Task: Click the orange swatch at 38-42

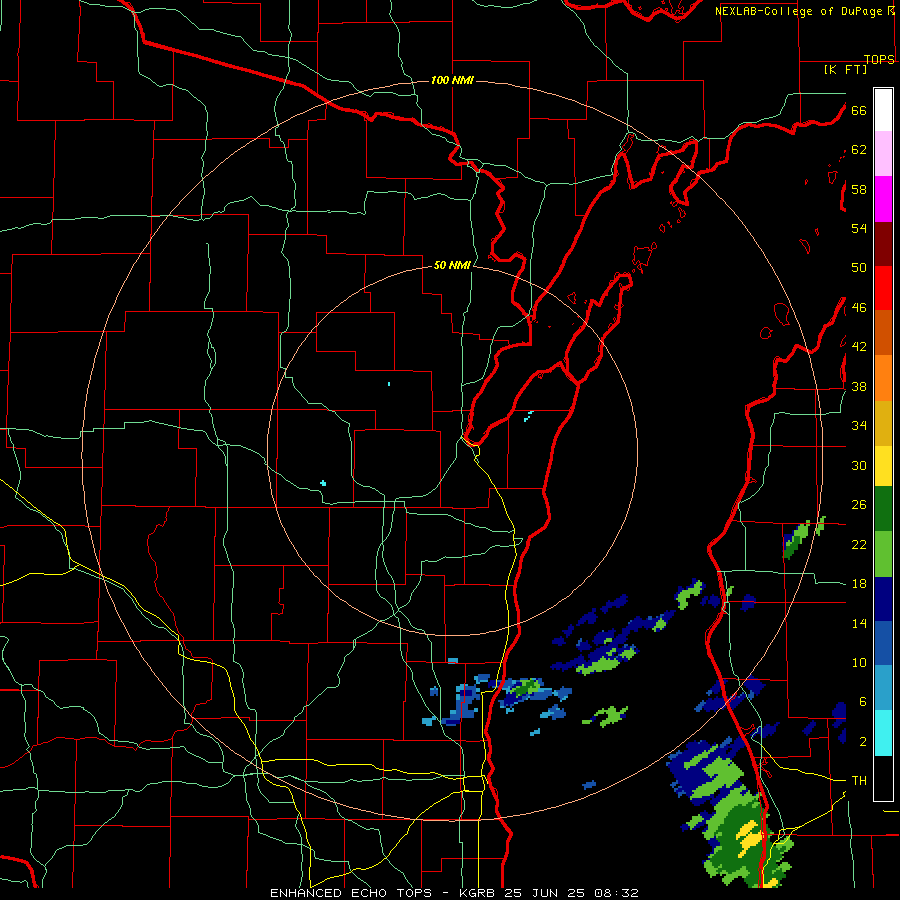Action: (x=883, y=378)
